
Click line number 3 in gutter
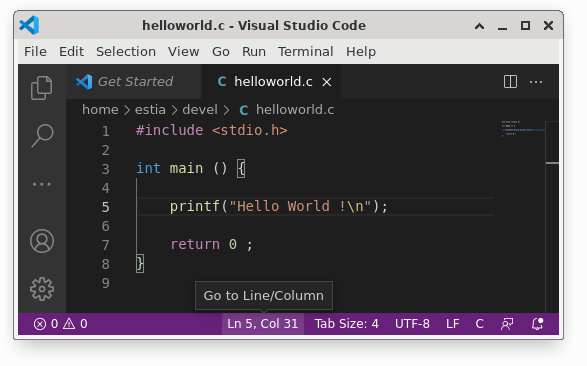pyautogui.click(x=106, y=169)
